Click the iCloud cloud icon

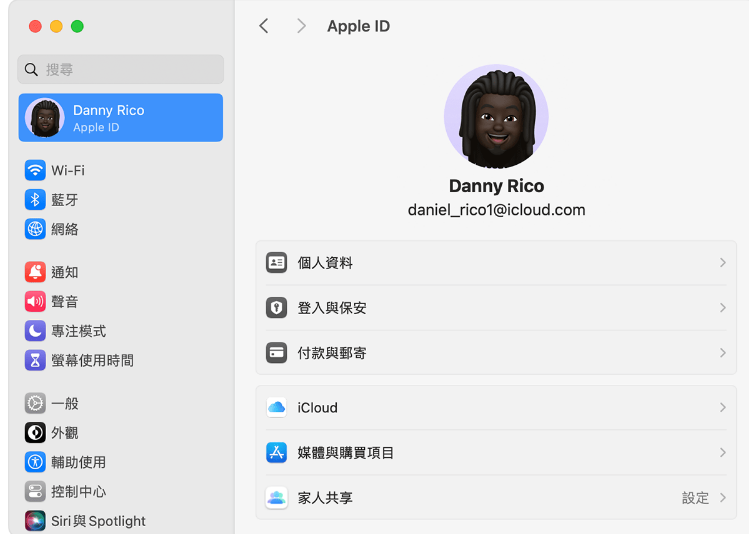click(x=277, y=407)
